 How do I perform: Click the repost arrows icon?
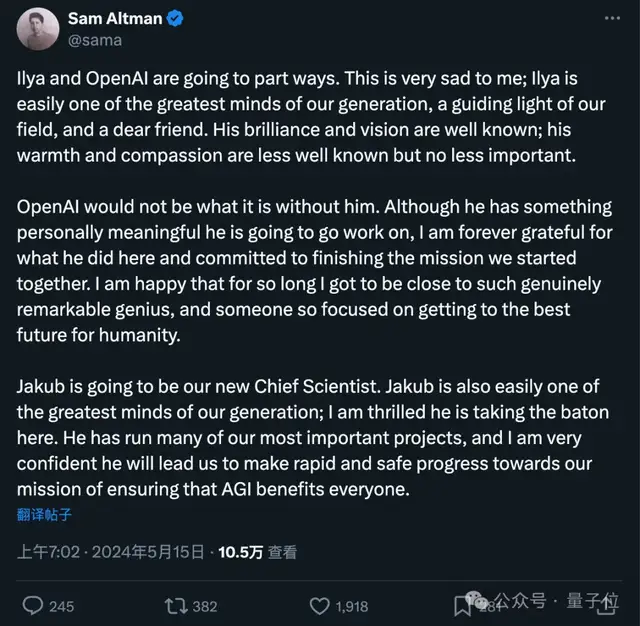(x=176, y=606)
